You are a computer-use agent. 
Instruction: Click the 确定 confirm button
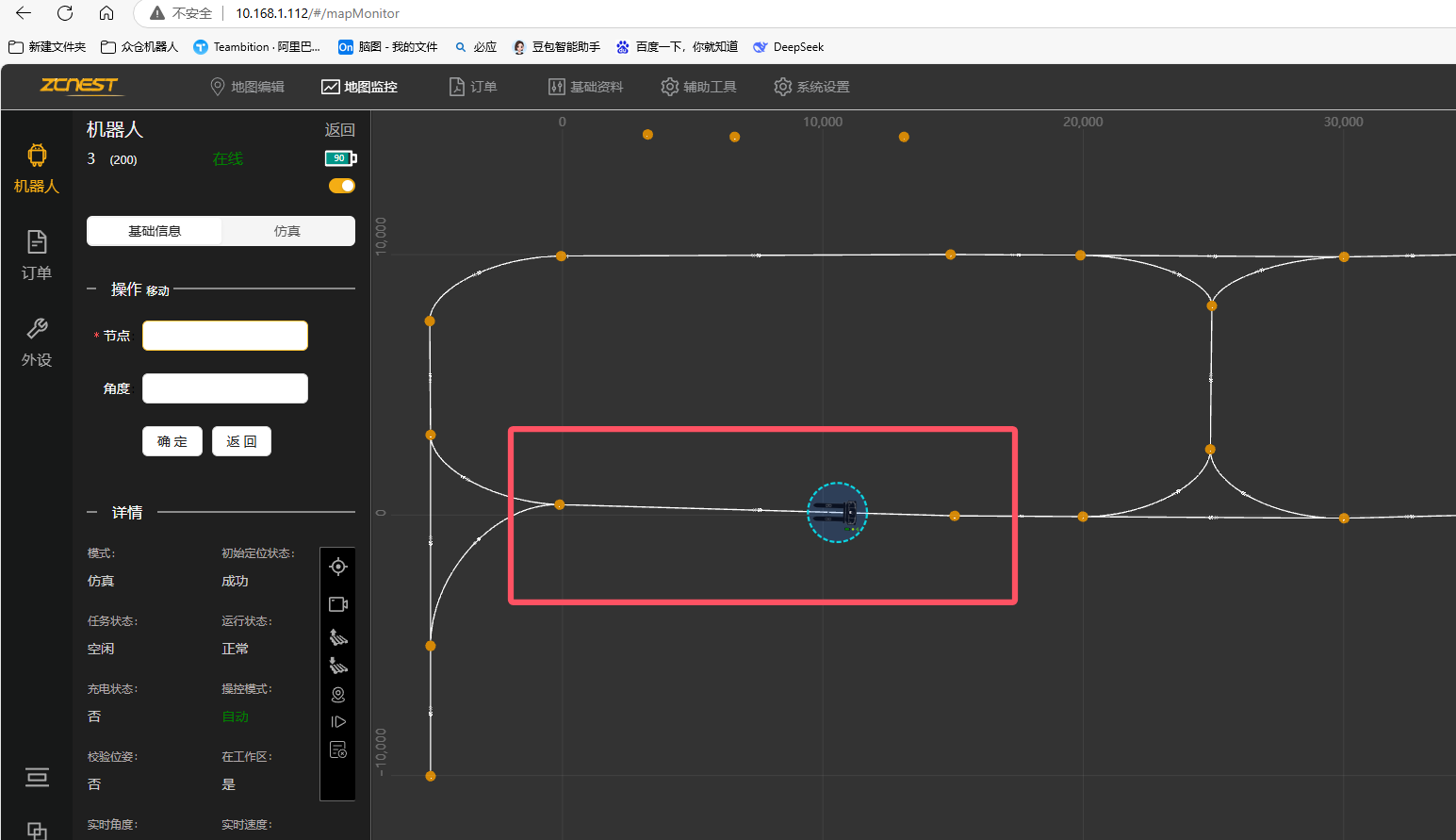point(172,441)
